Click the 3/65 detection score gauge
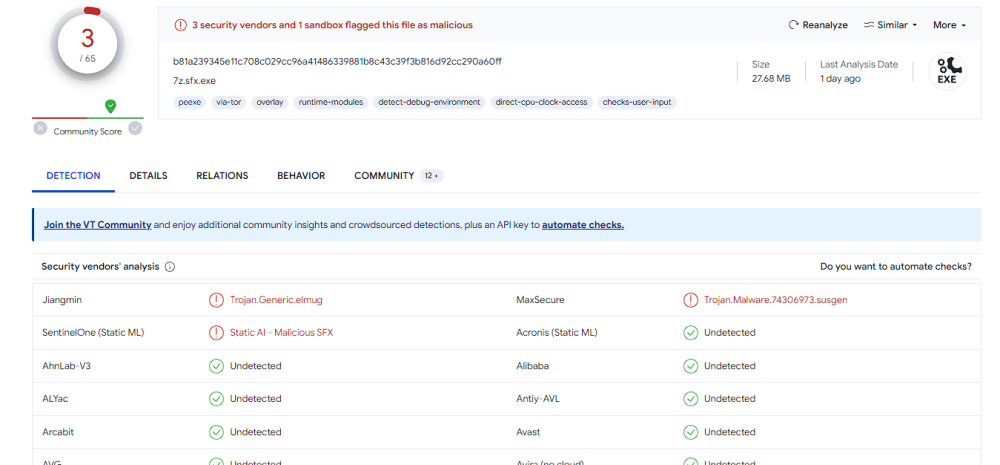Viewport: 1000px width, 465px height. [x=87, y=45]
